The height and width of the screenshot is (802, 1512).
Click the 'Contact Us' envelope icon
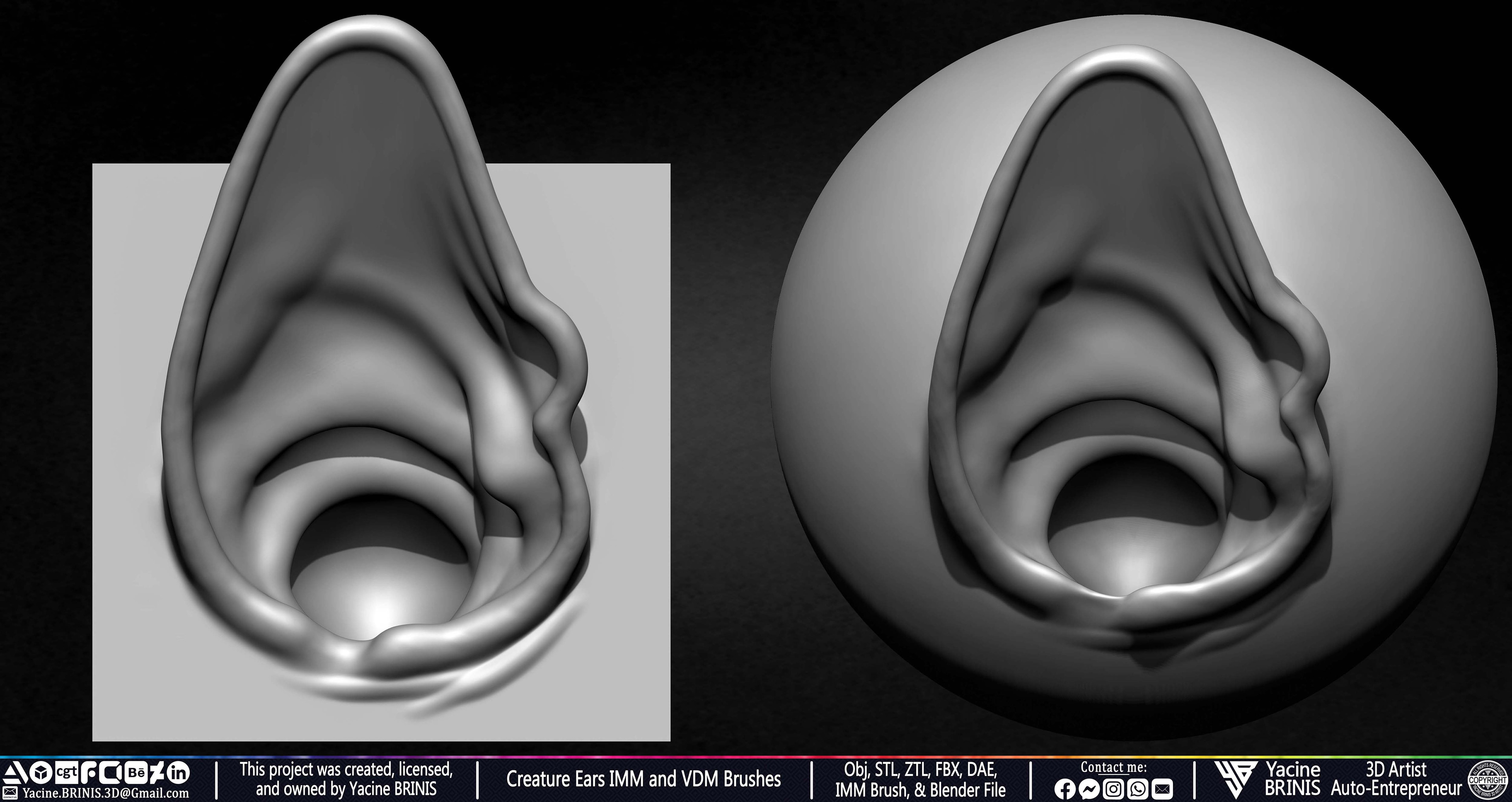pos(10,793)
